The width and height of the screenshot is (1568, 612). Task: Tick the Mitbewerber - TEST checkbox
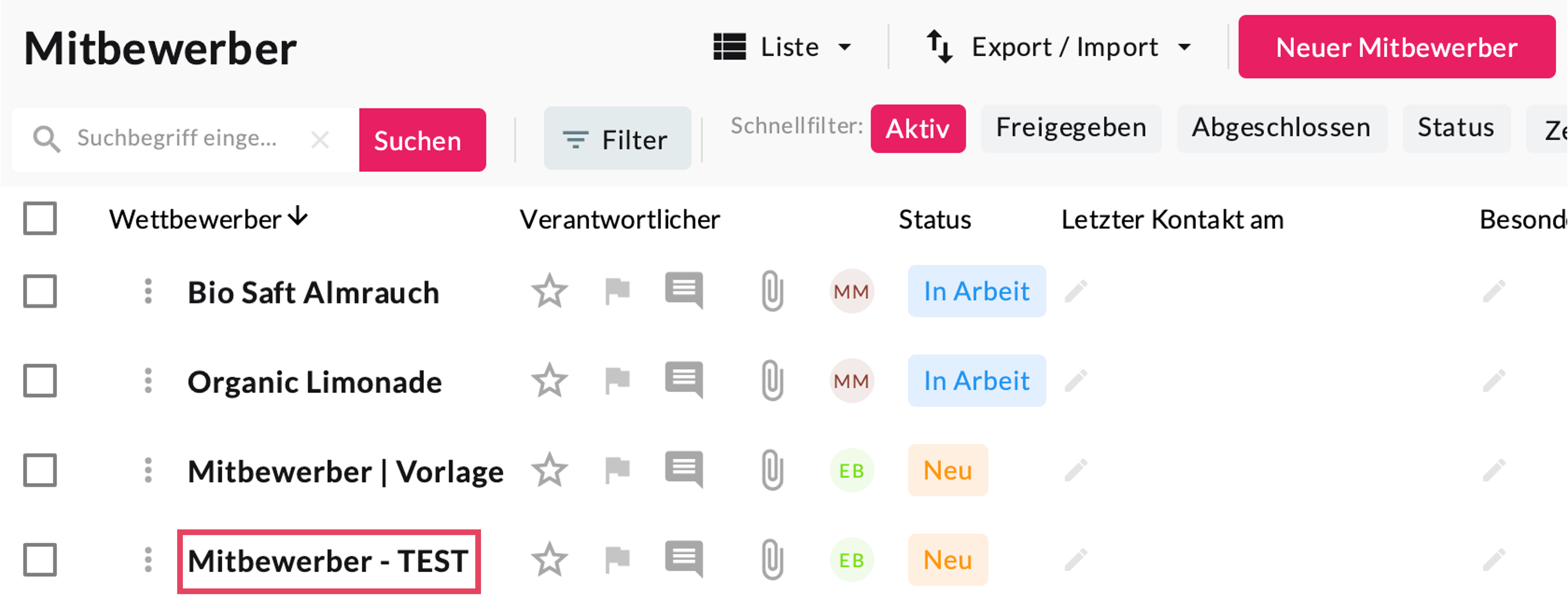40,560
